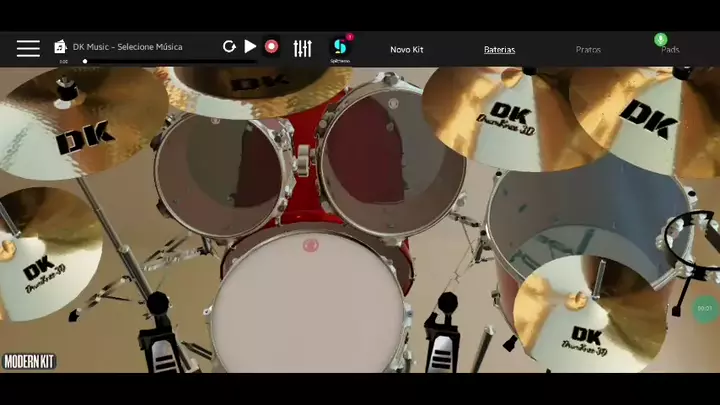Open the Pratos tab
The image size is (720, 405).
[x=588, y=49]
